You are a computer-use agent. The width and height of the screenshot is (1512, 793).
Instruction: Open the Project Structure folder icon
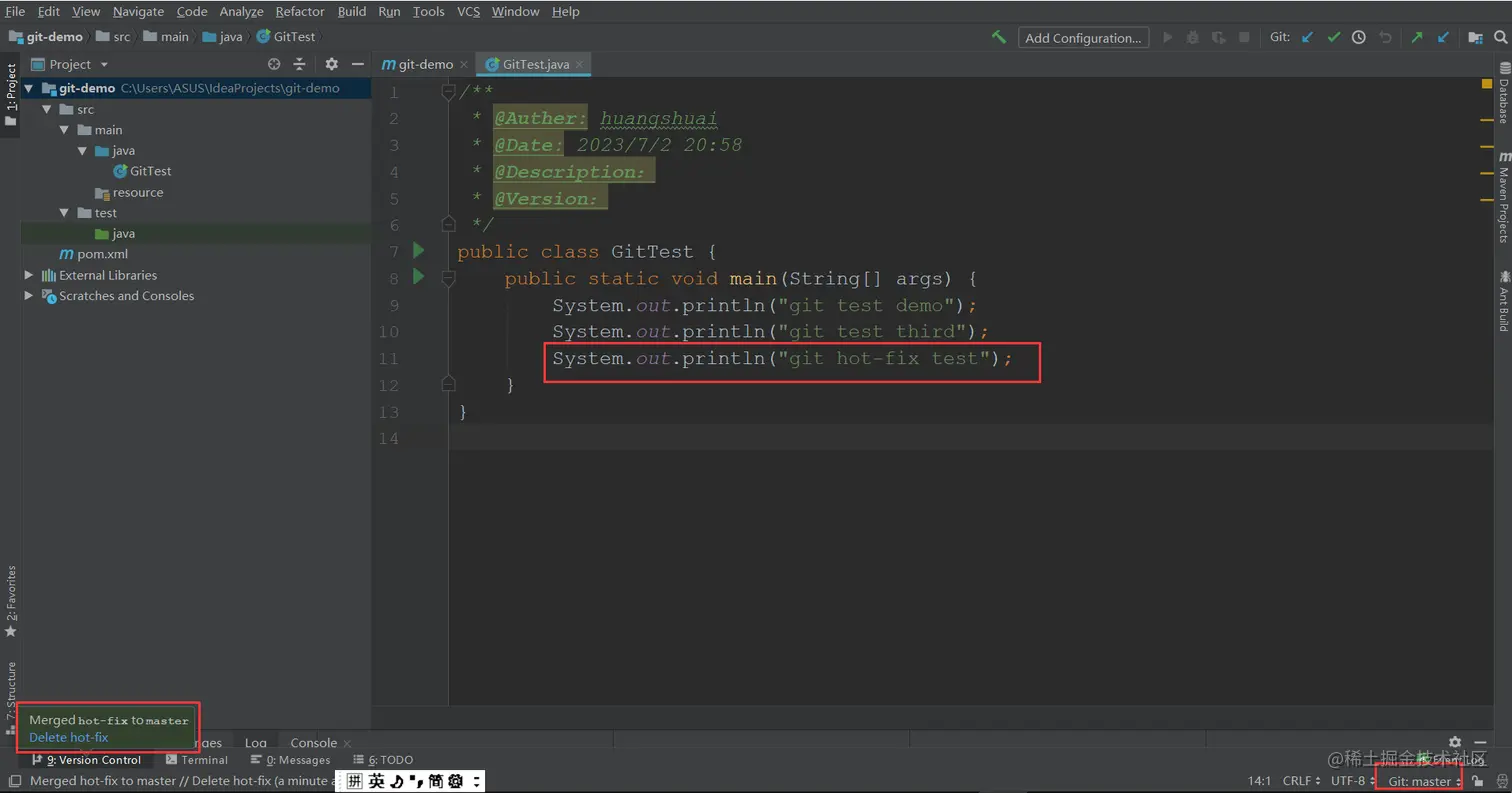[x=1475, y=37]
